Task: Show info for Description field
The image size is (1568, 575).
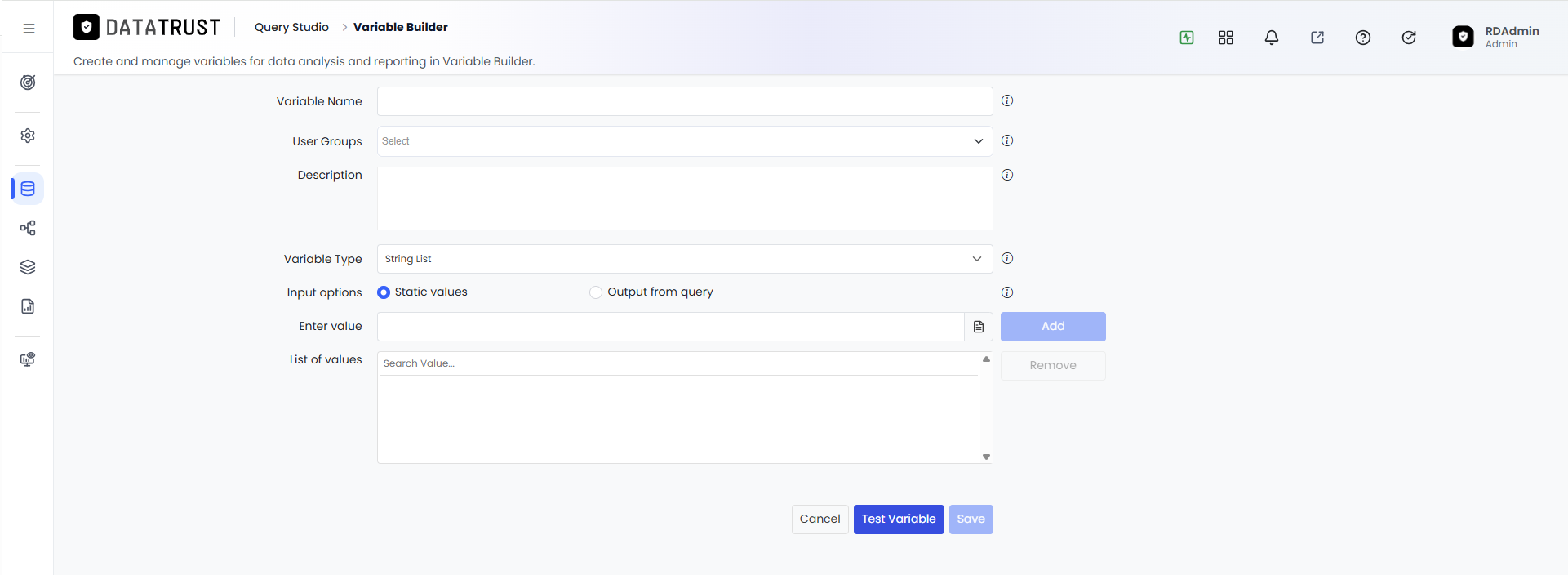Action: pyautogui.click(x=1007, y=175)
